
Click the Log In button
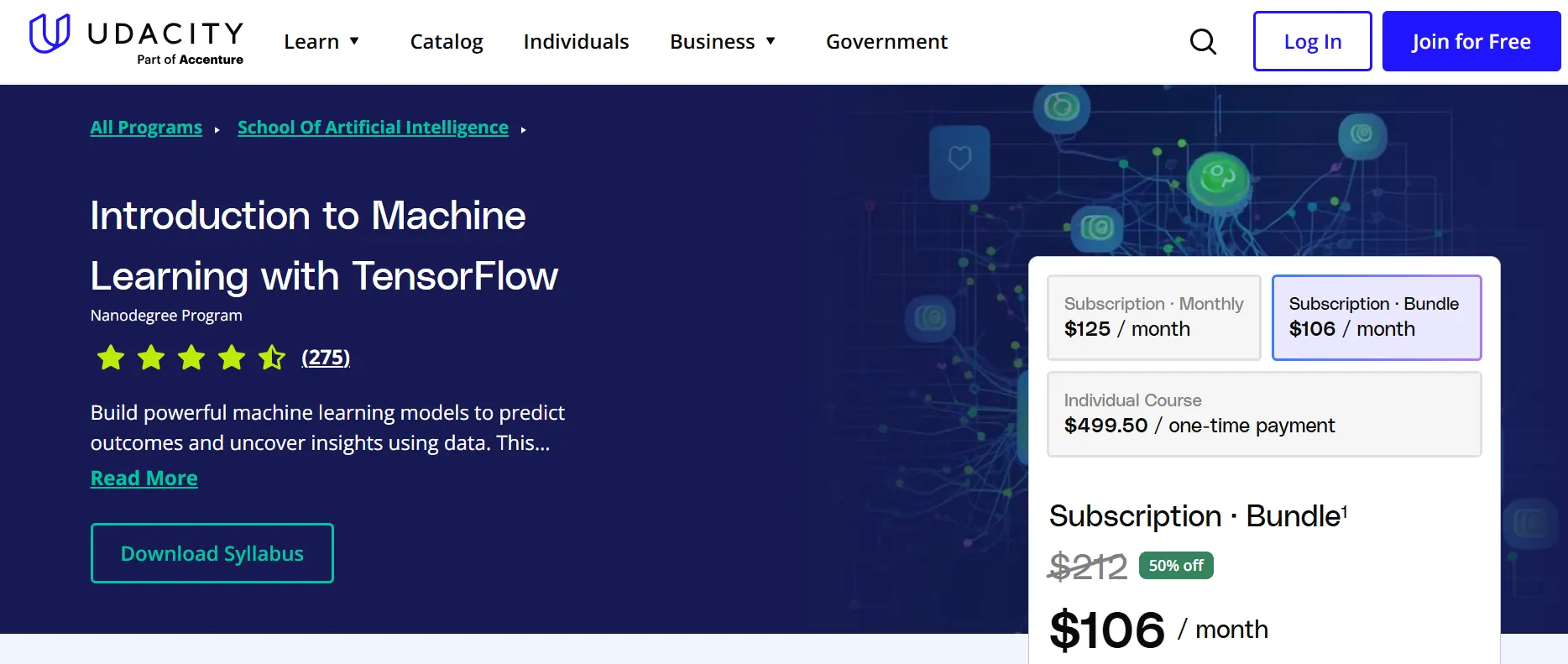point(1312,41)
